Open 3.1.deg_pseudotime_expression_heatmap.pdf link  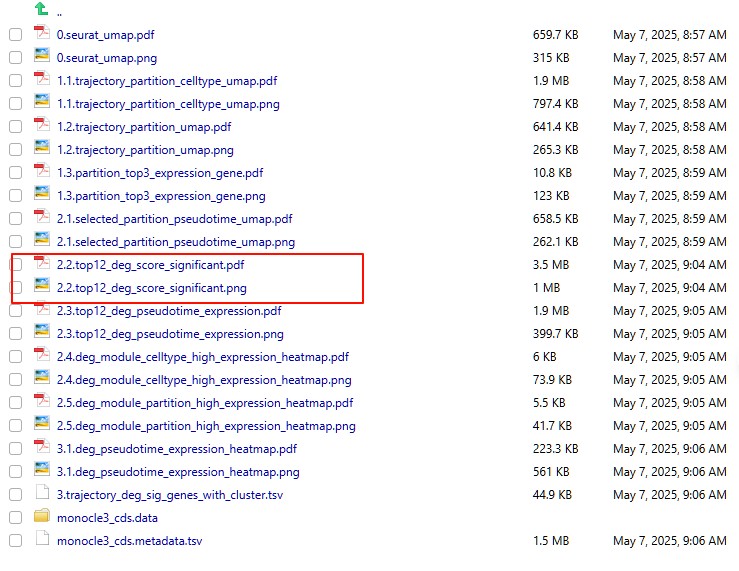click(x=177, y=449)
